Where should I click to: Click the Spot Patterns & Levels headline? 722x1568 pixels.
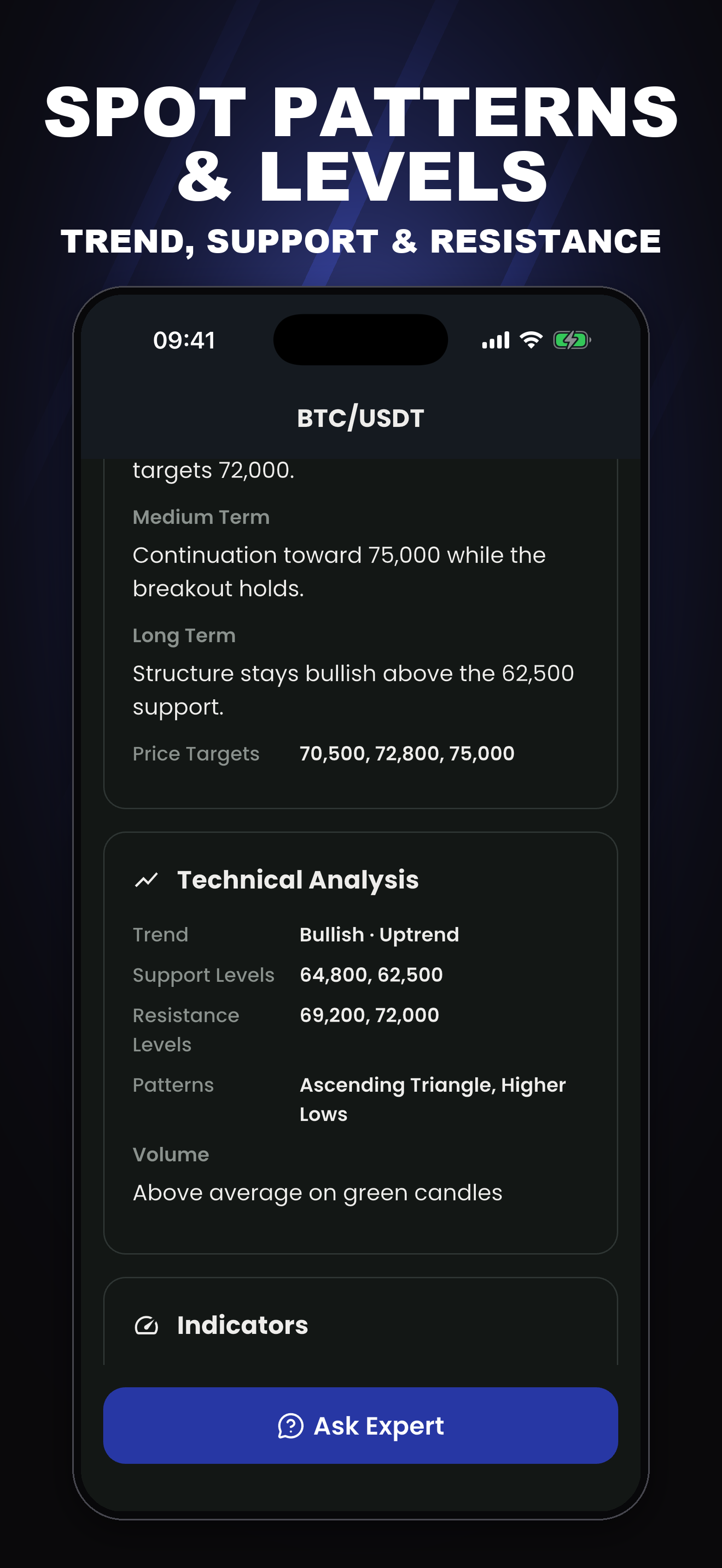[361, 144]
